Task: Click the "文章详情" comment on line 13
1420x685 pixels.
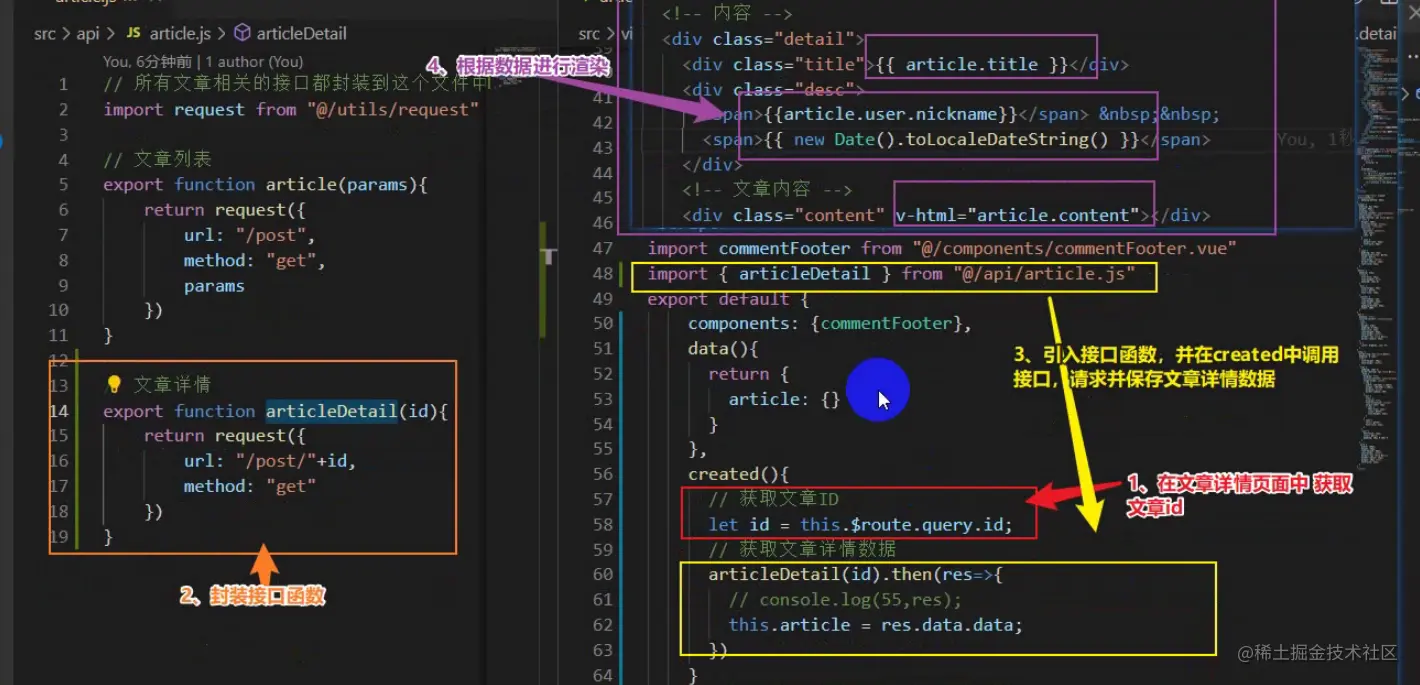Action: [x=172, y=384]
